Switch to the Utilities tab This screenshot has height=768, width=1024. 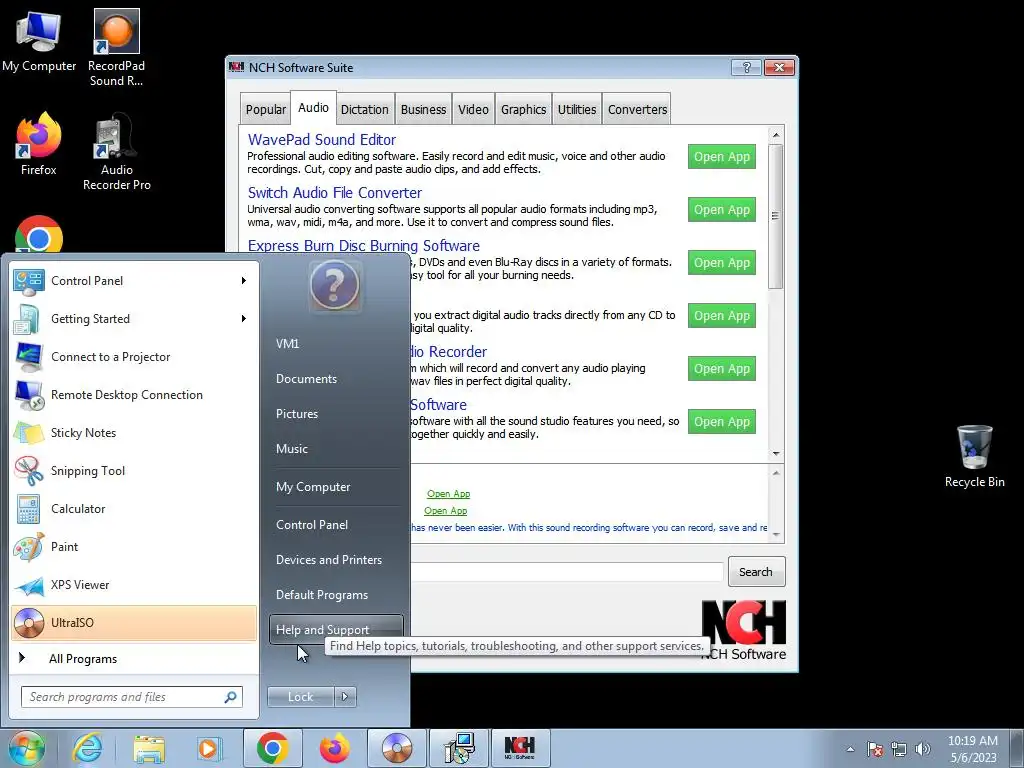point(577,110)
